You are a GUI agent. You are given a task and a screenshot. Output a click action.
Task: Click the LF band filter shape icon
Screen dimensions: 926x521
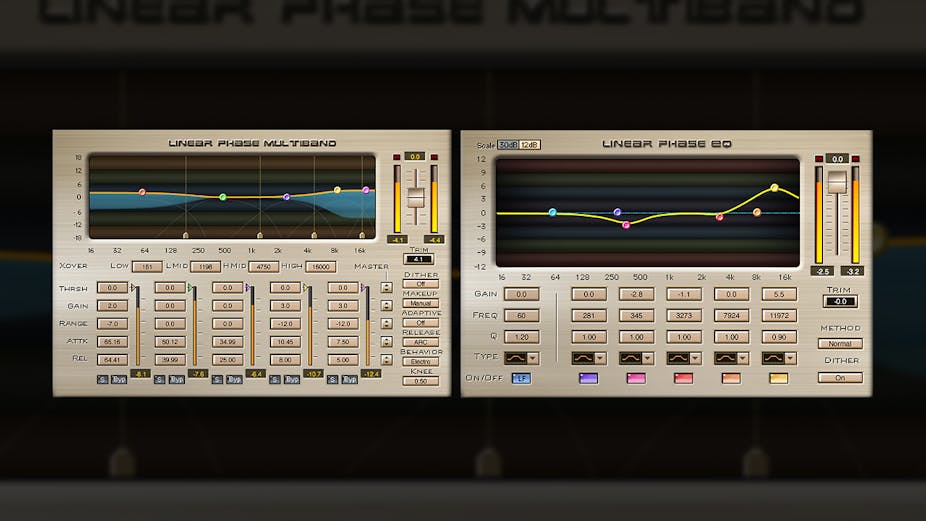[516, 357]
